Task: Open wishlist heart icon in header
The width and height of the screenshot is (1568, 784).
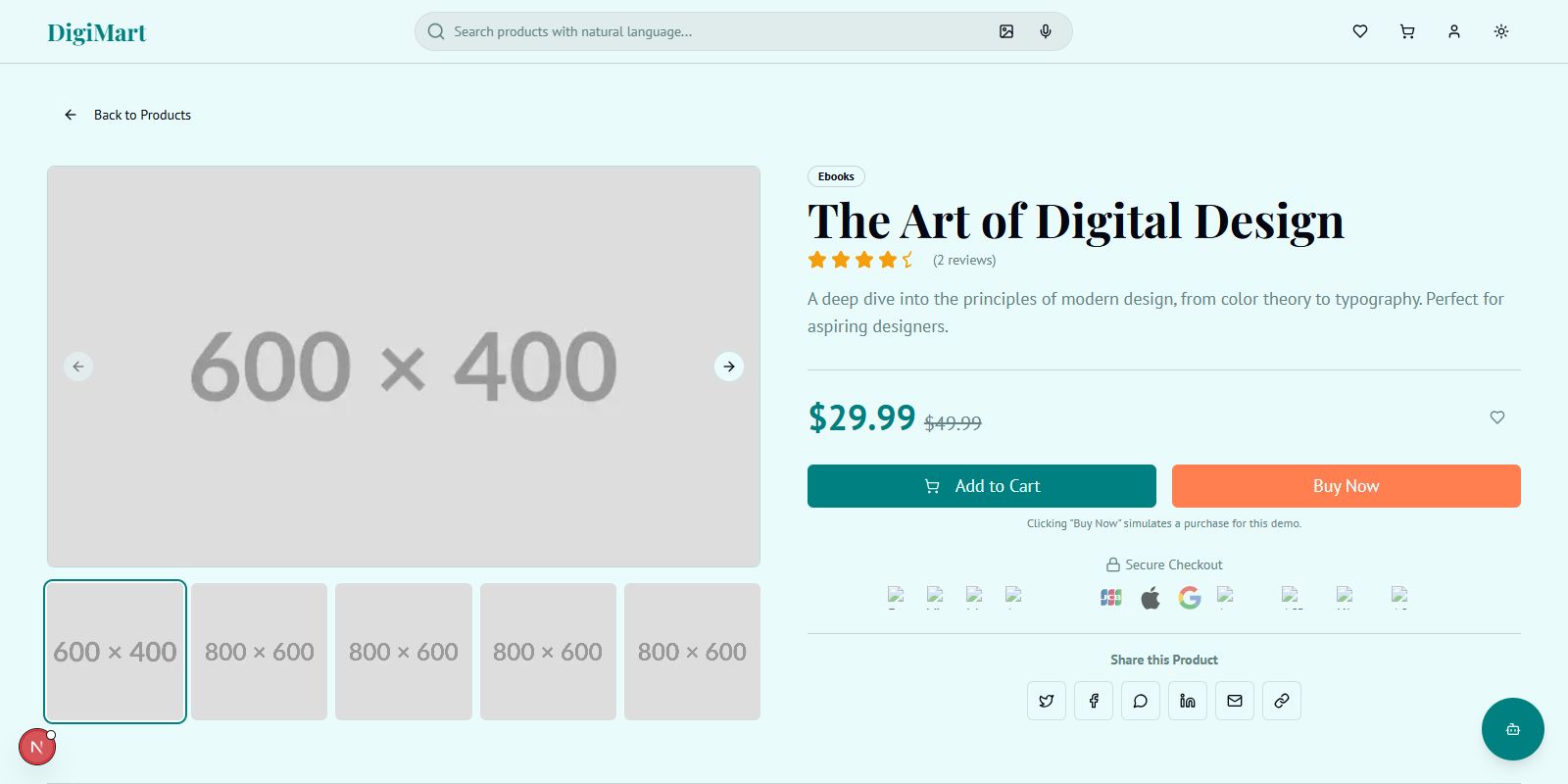Action: point(1360,31)
